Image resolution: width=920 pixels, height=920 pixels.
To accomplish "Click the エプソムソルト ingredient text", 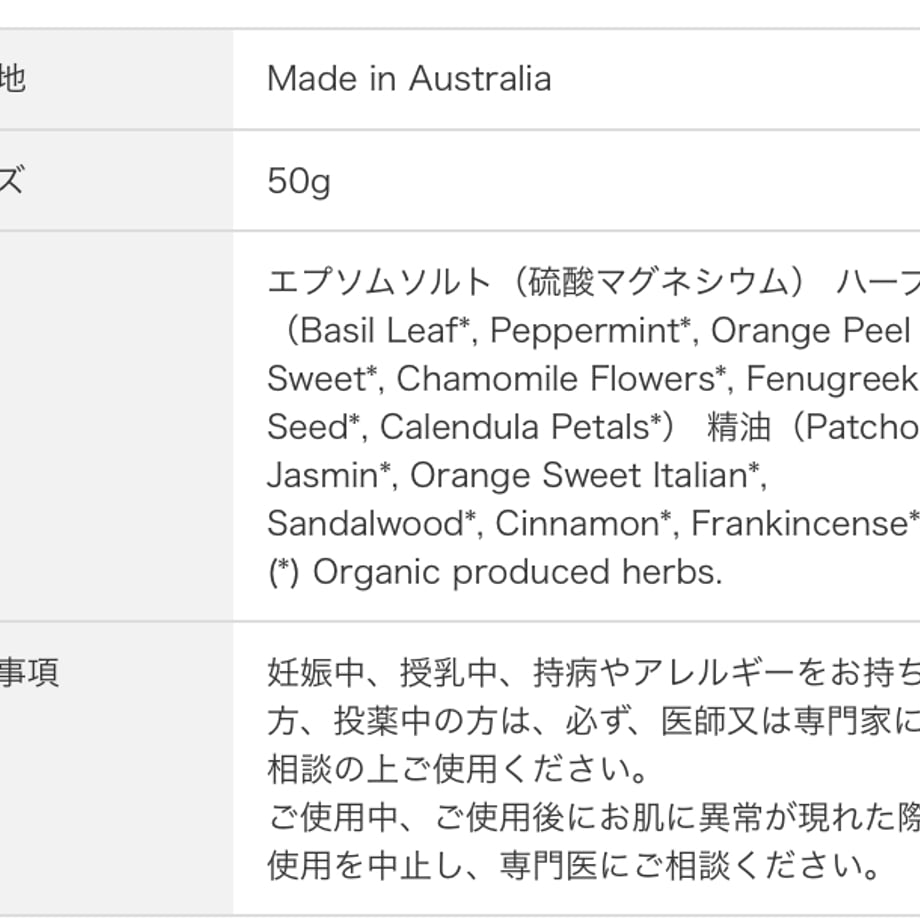I will 378,282.
